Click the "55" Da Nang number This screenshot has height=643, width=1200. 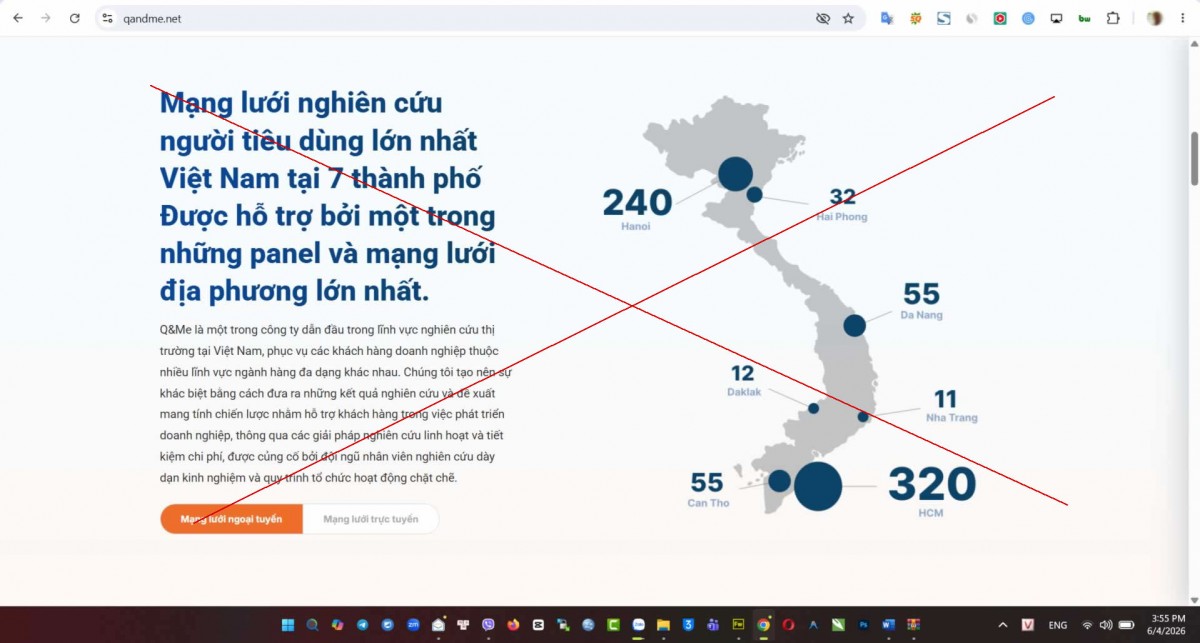[921, 293]
